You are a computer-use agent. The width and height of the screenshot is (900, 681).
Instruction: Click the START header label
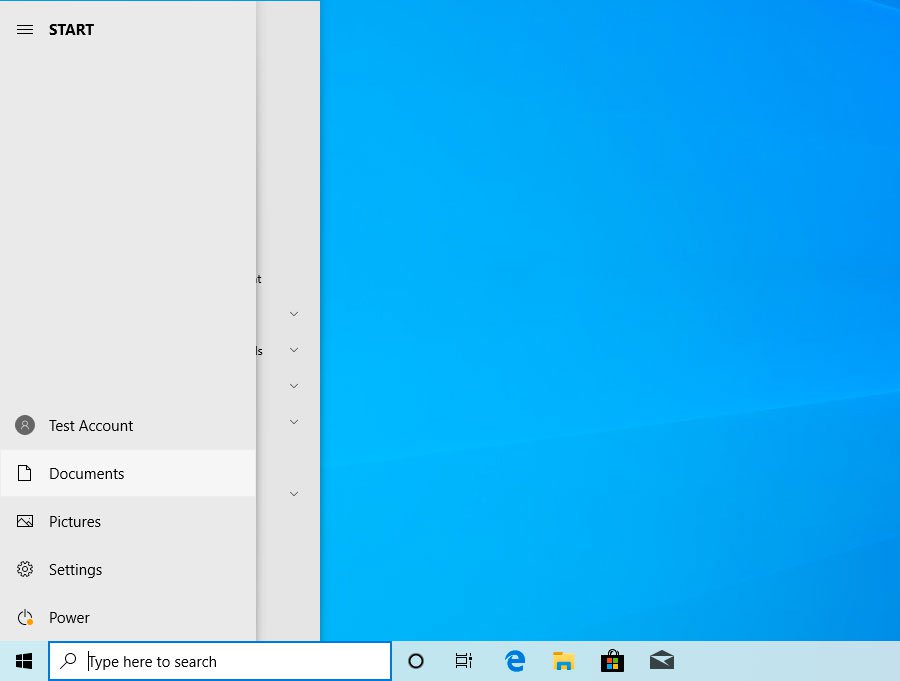[71, 29]
